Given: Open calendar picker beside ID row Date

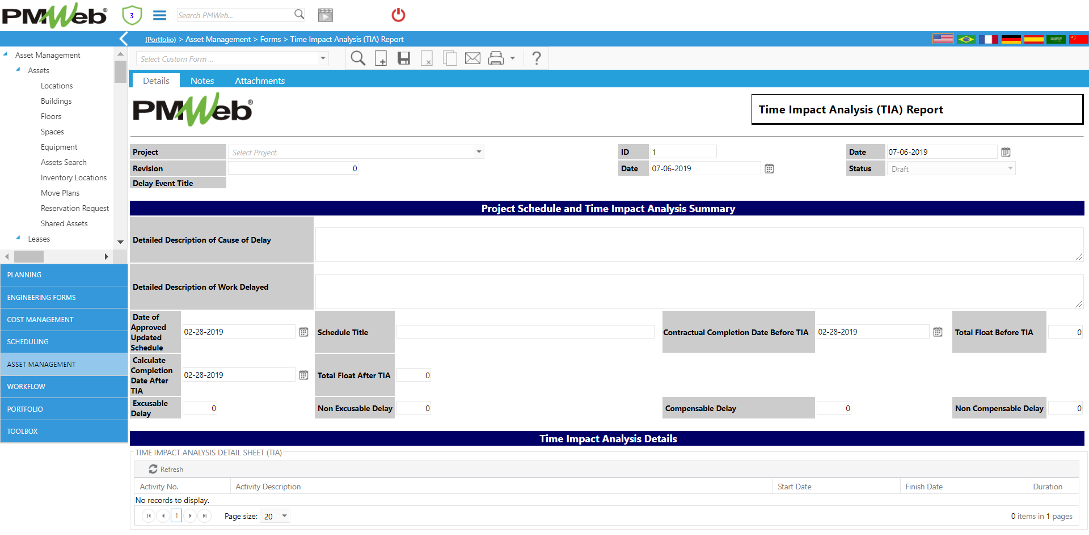Looking at the screenshot, I should click(x=769, y=168).
